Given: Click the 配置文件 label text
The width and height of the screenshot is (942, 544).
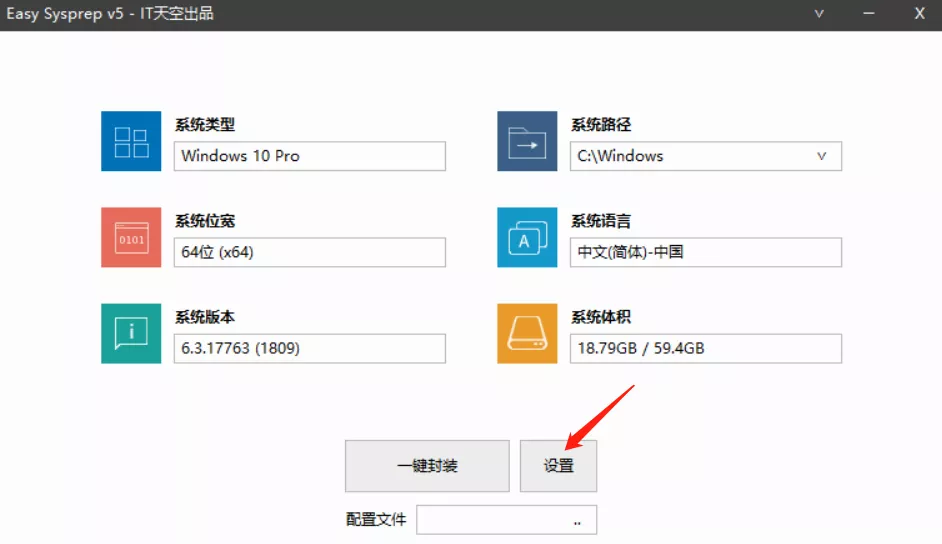Looking at the screenshot, I should click(376, 520).
